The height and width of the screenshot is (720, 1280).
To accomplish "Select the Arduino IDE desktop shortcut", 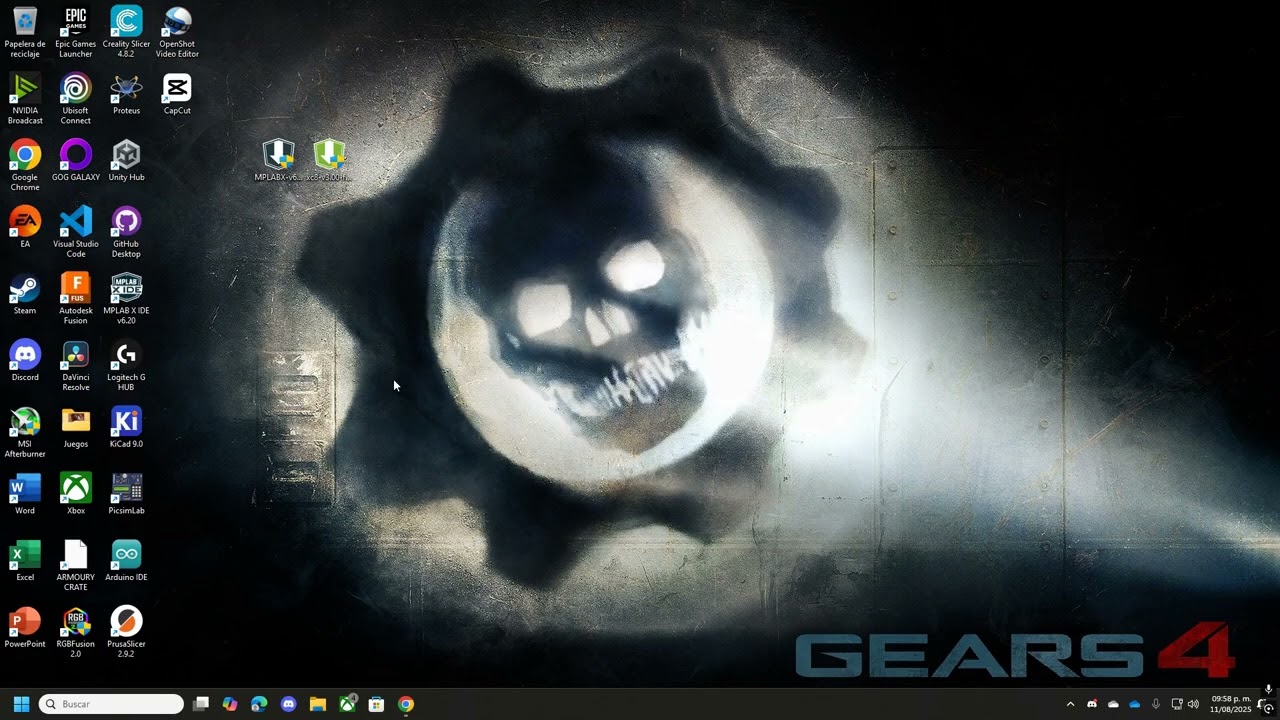I will 126,561.
